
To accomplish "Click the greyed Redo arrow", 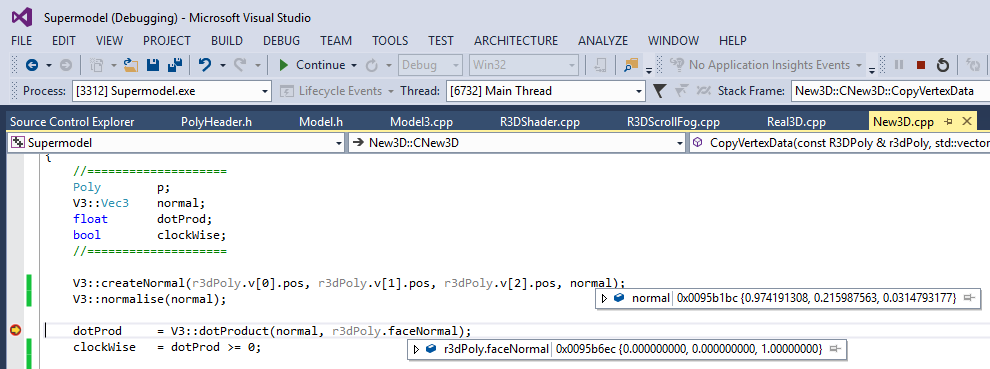I will pos(240,64).
